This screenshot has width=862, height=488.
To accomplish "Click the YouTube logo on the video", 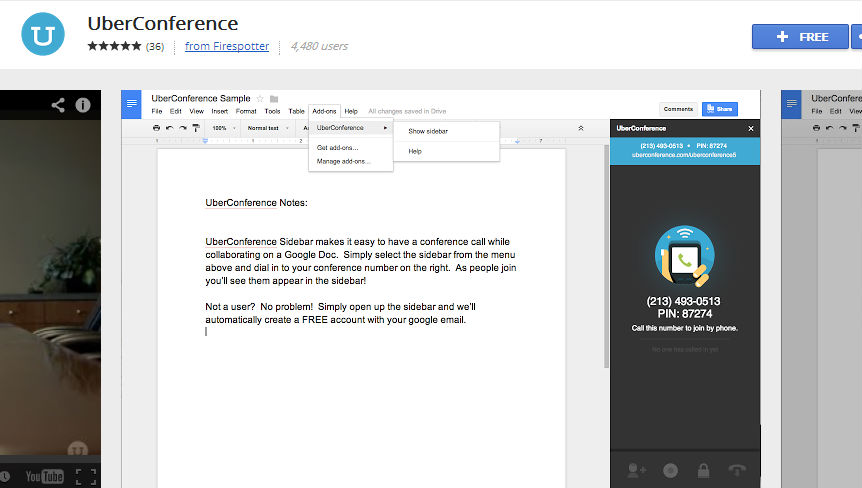I will coord(45,476).
